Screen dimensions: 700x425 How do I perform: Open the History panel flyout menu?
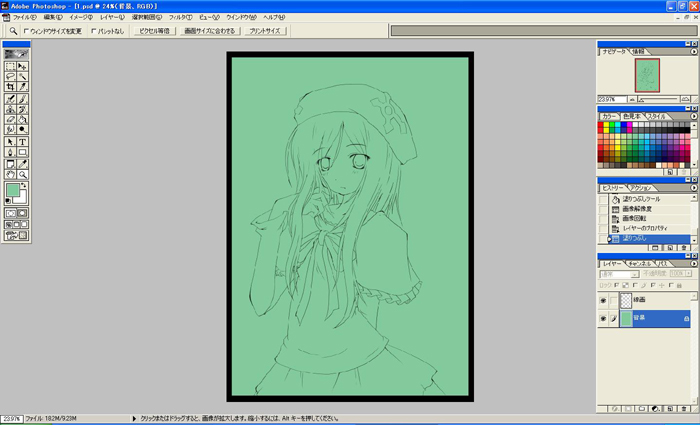tap(694, 188)
